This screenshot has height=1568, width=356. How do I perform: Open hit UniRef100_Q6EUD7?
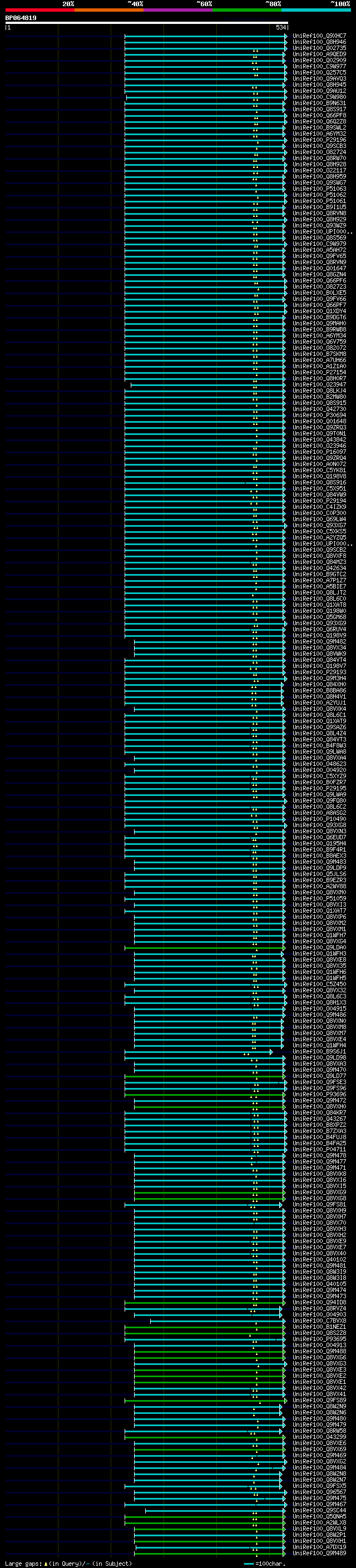click(319, 838)
